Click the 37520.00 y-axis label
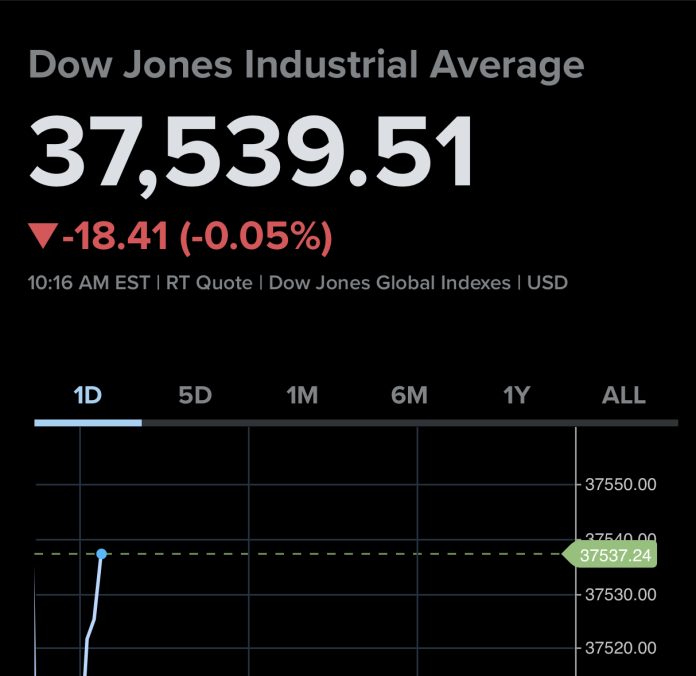 point(620,647)
